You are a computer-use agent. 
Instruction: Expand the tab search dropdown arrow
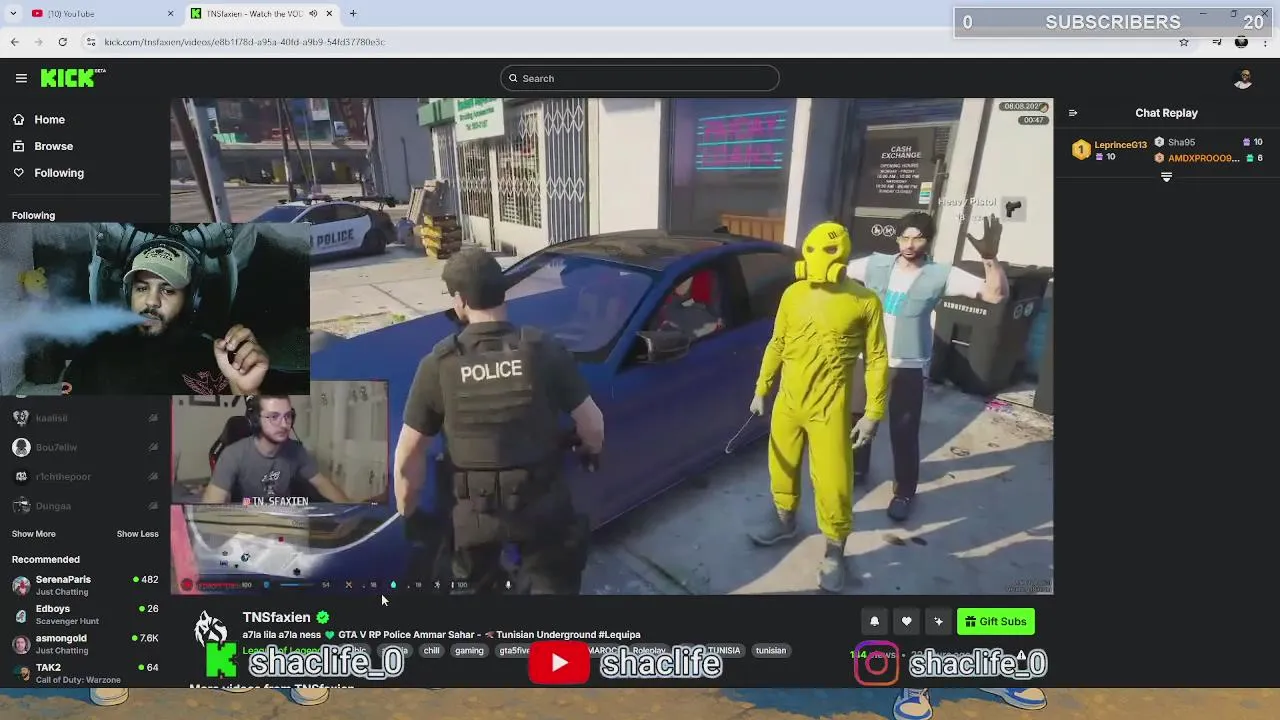[13, 13]
